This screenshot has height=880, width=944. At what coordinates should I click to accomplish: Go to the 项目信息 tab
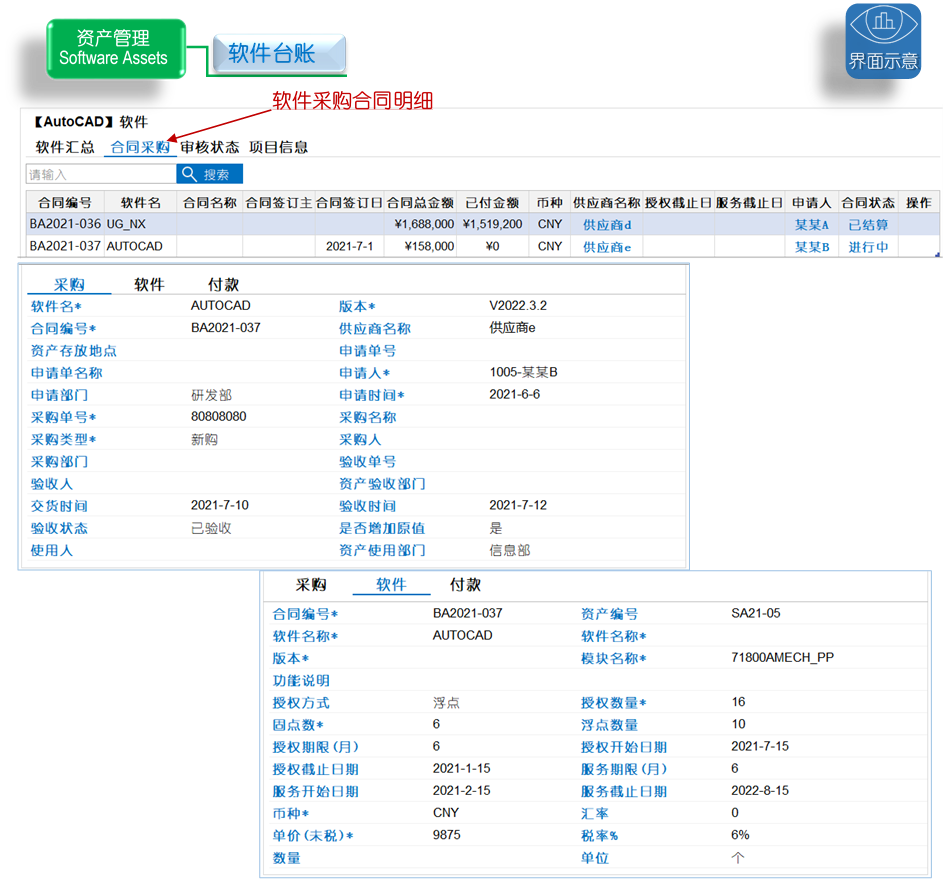click(278, 147)
